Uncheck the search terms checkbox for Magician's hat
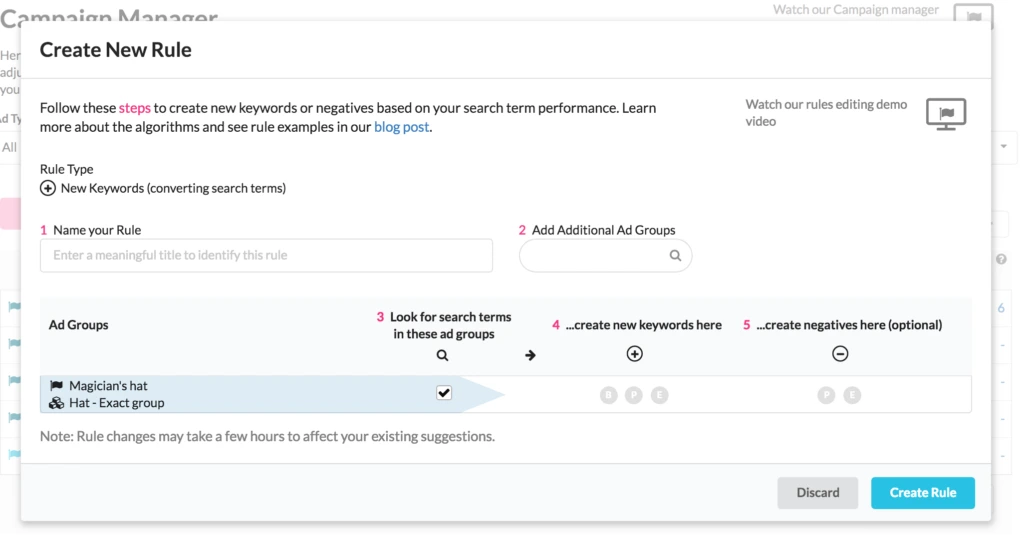The width and height of the screenshot is (1024, 545). 444,393
